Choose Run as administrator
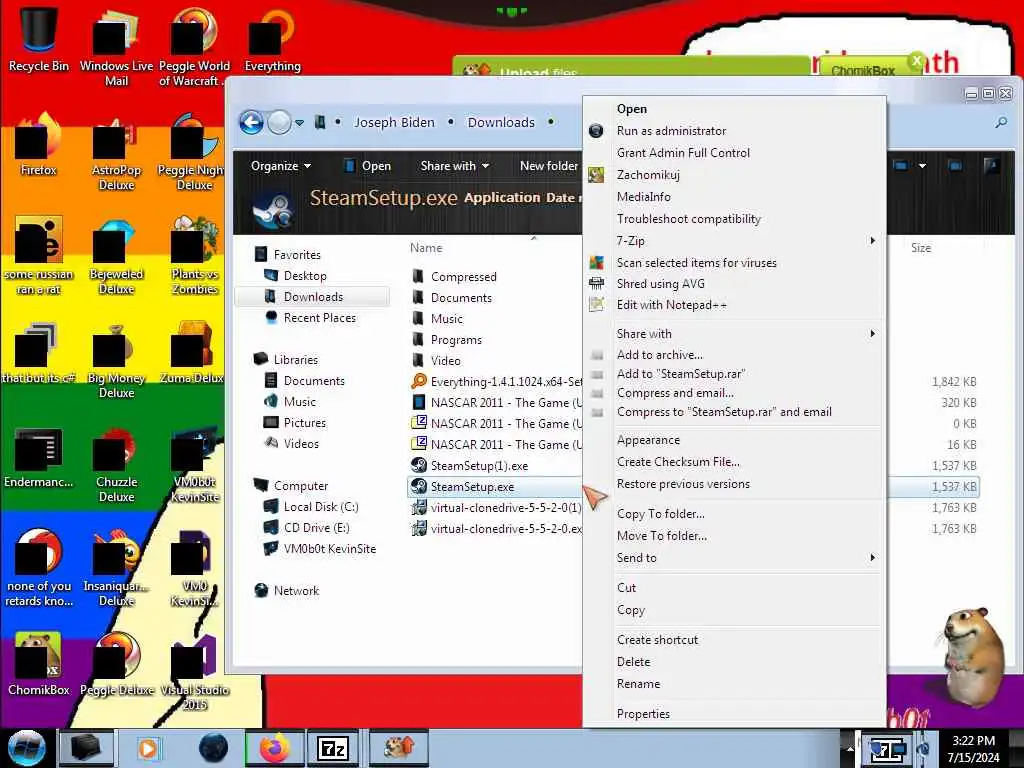1024x768 pixels. tap(734, 131)
